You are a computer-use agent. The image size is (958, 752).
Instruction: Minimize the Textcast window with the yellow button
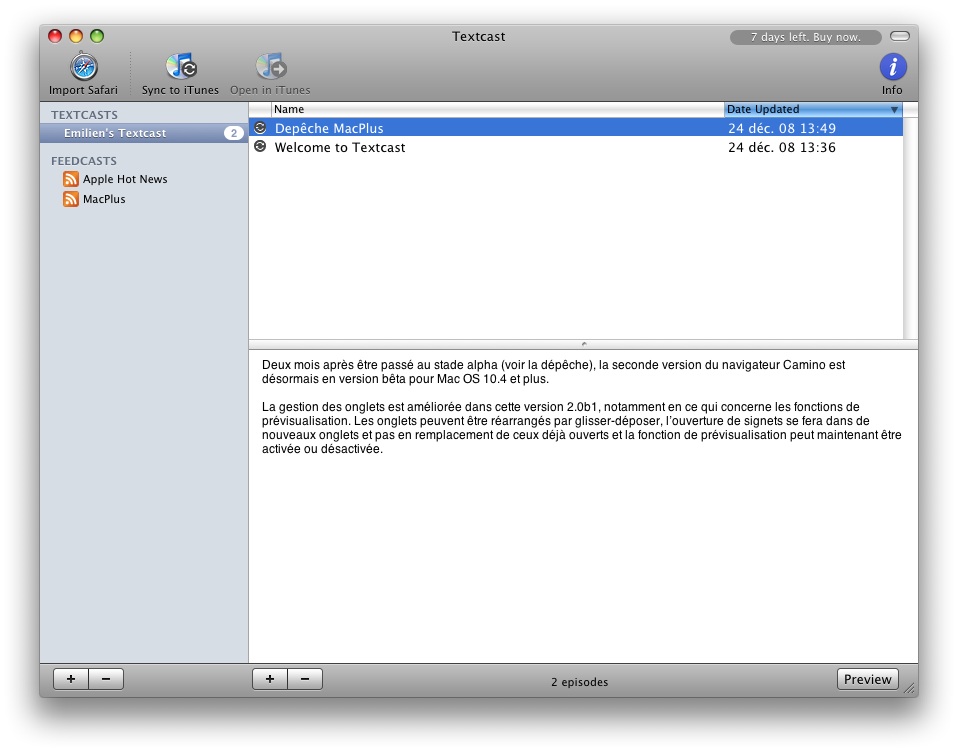coord(76,36)
